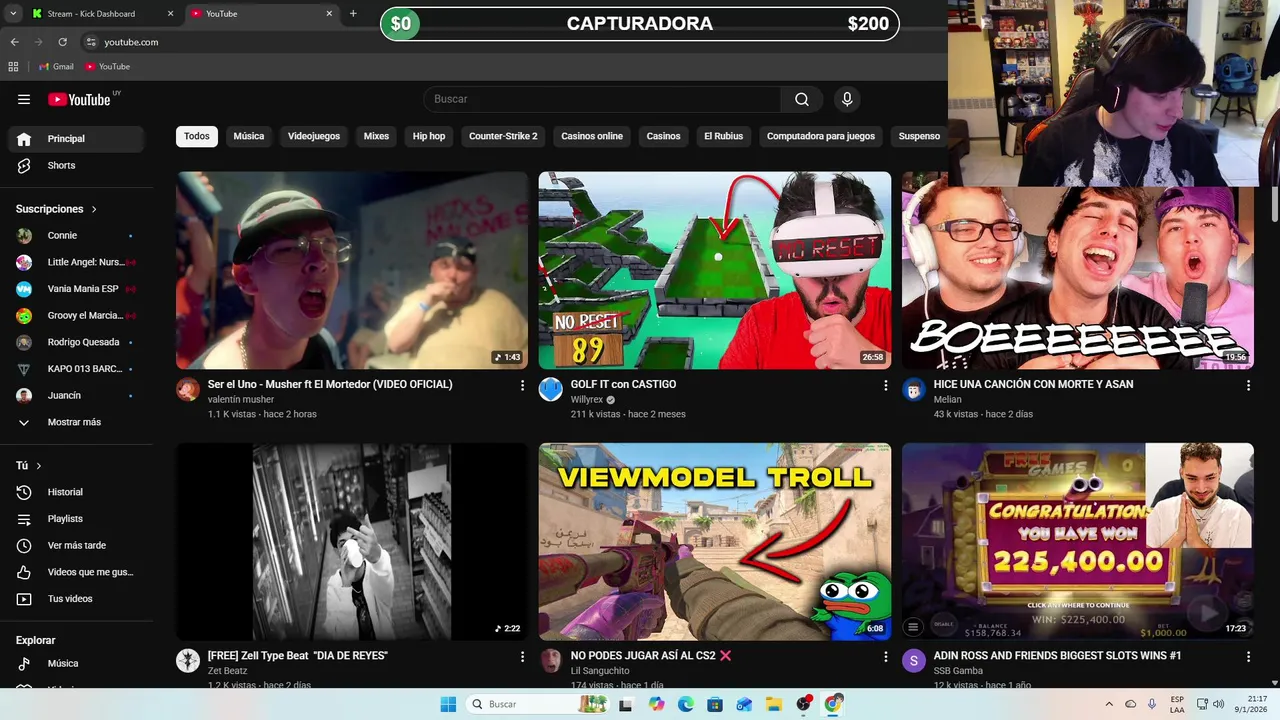
Task: Select the Counter-Strike 2 filter chip
Action: coord(503,136)
